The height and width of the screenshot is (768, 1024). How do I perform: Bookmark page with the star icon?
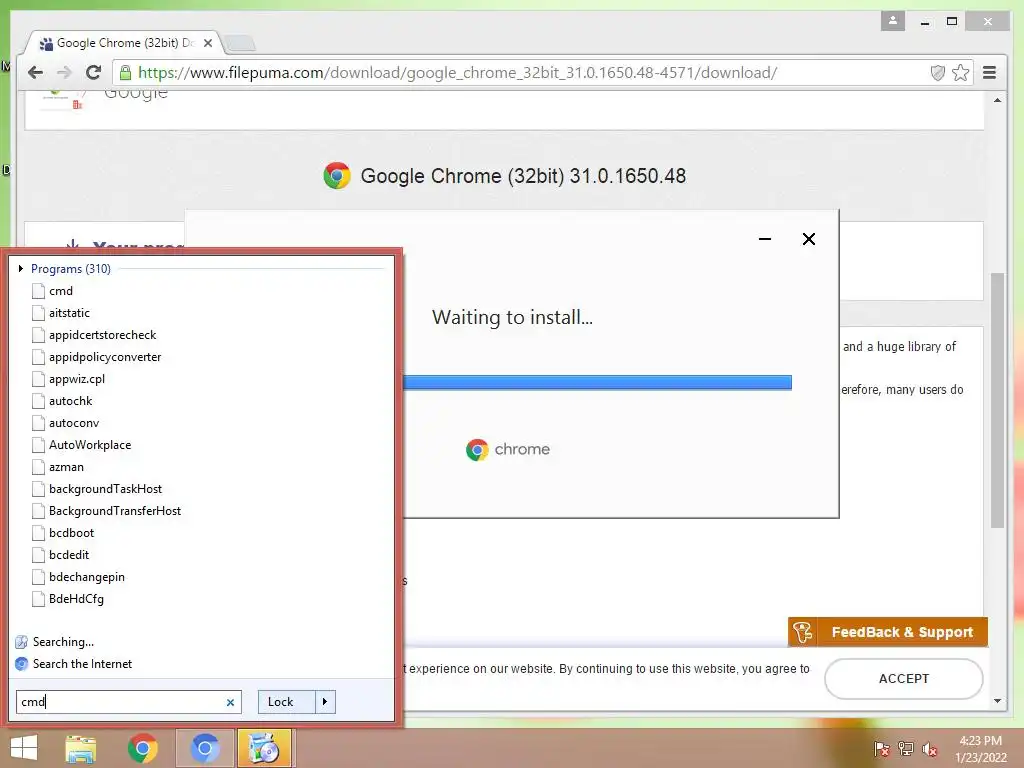coord(960,72)
